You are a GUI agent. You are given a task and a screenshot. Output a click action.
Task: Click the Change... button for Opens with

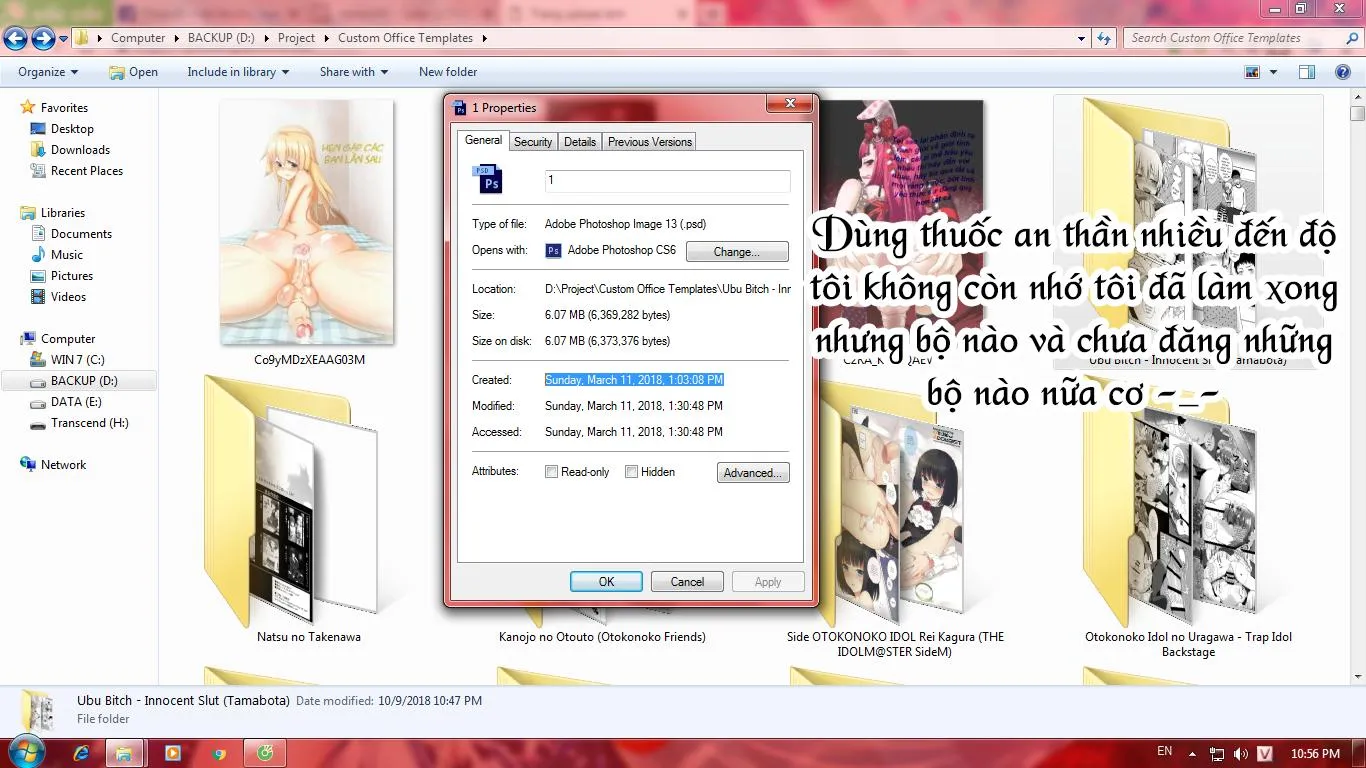coord(737,252)
